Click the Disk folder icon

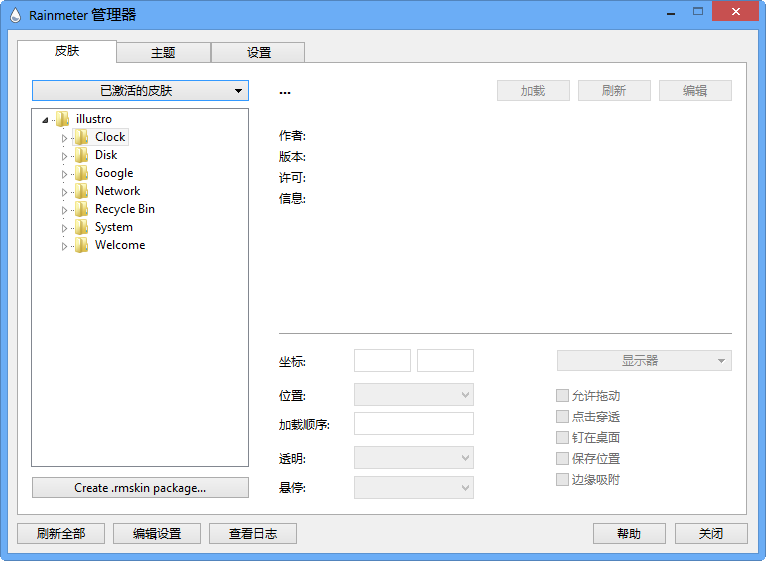[x=82, y=155]
